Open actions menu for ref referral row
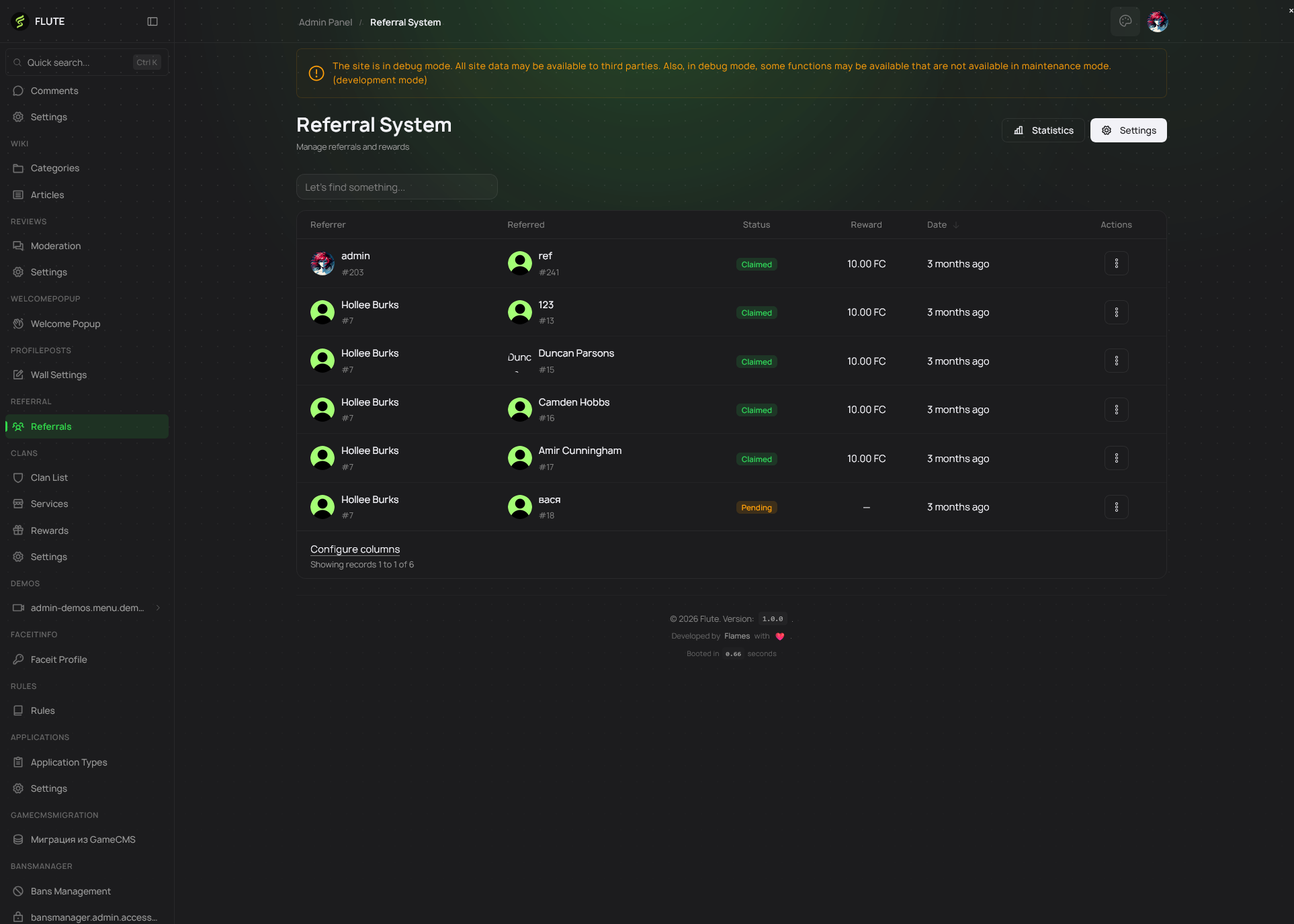The height and width of the screenshot is (924, 1294). pyautogui.click(x=1116, y=264)
